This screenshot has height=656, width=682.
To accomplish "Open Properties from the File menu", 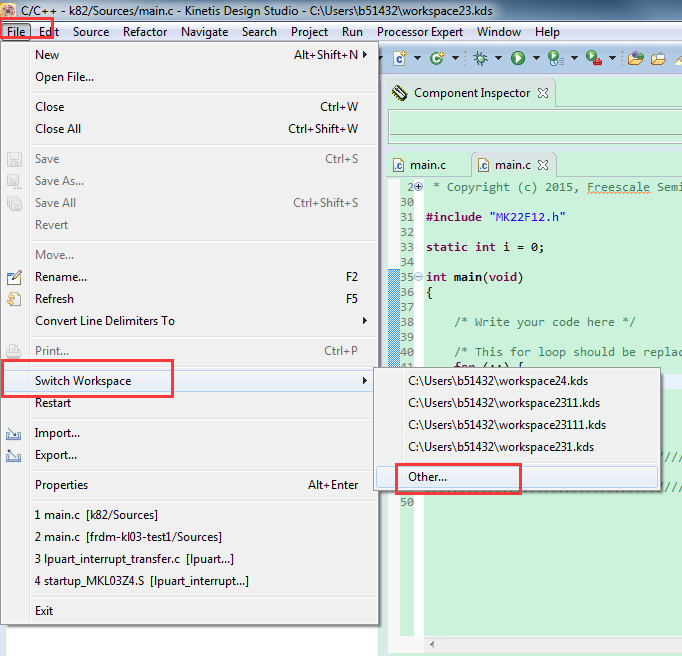I will (x=190, y=485).
